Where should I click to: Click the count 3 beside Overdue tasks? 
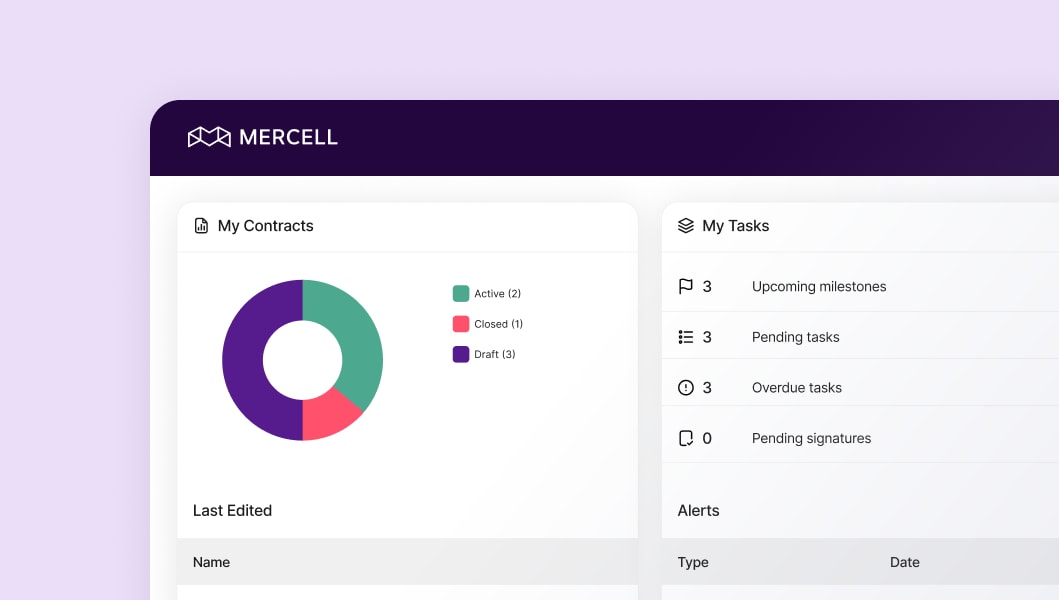tap(707, 388)
